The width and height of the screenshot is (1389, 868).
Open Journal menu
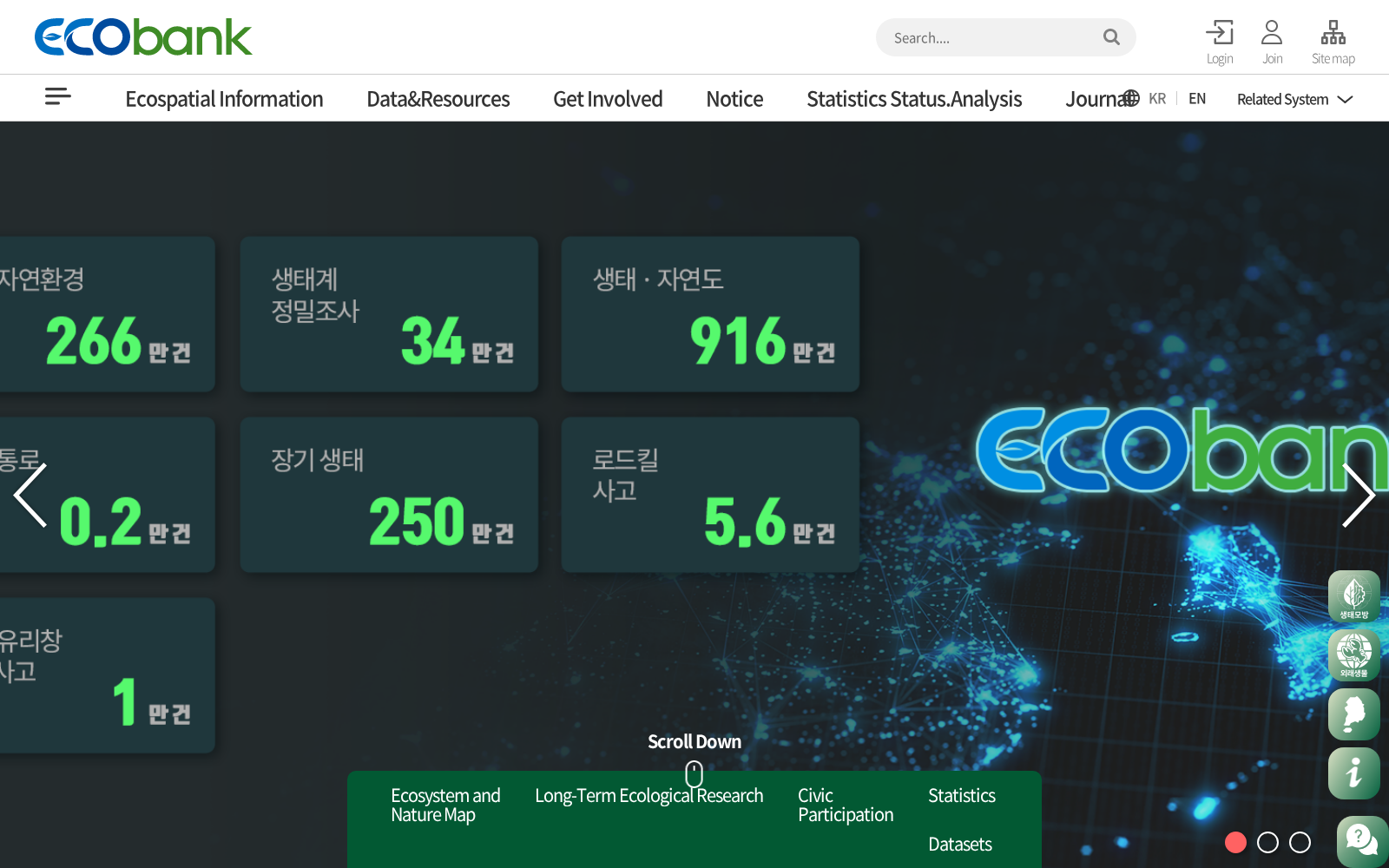tap(1096, 99)
